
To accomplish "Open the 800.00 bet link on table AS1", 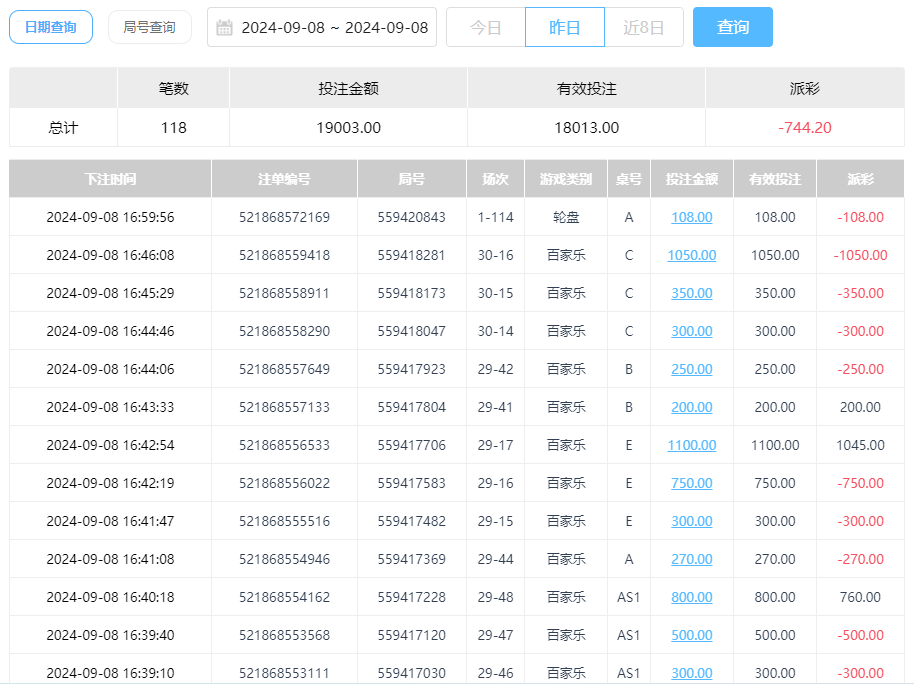I will pyautogui.click(x=692, y=597).
